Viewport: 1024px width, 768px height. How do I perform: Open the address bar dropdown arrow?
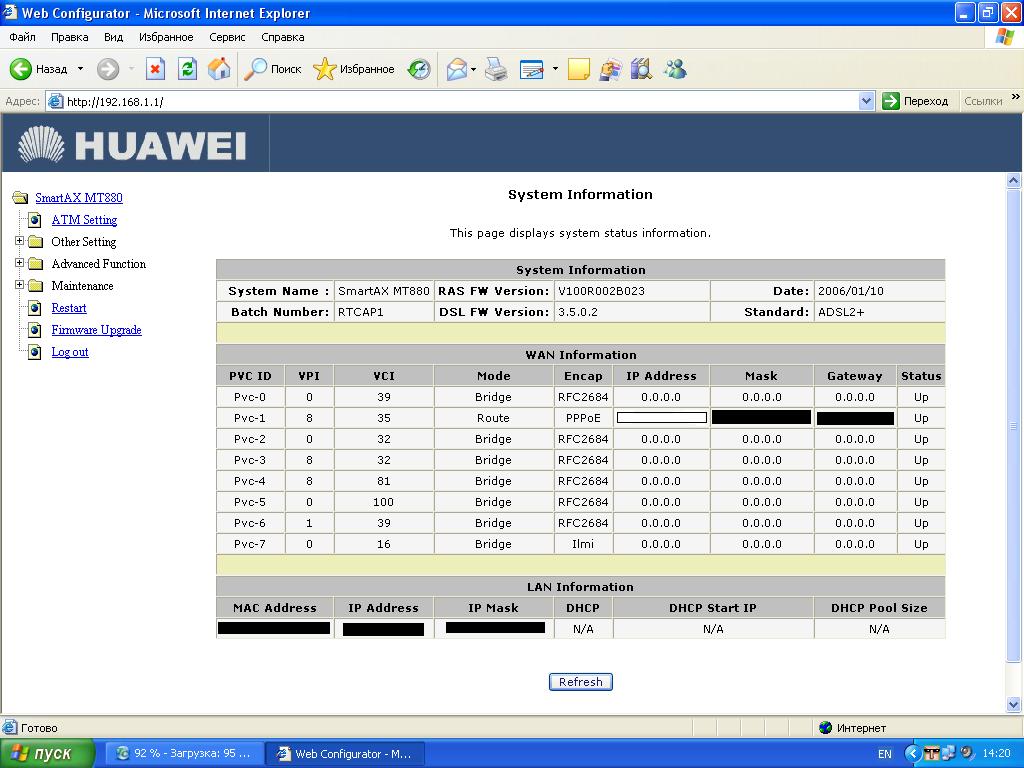pos(866,101)
